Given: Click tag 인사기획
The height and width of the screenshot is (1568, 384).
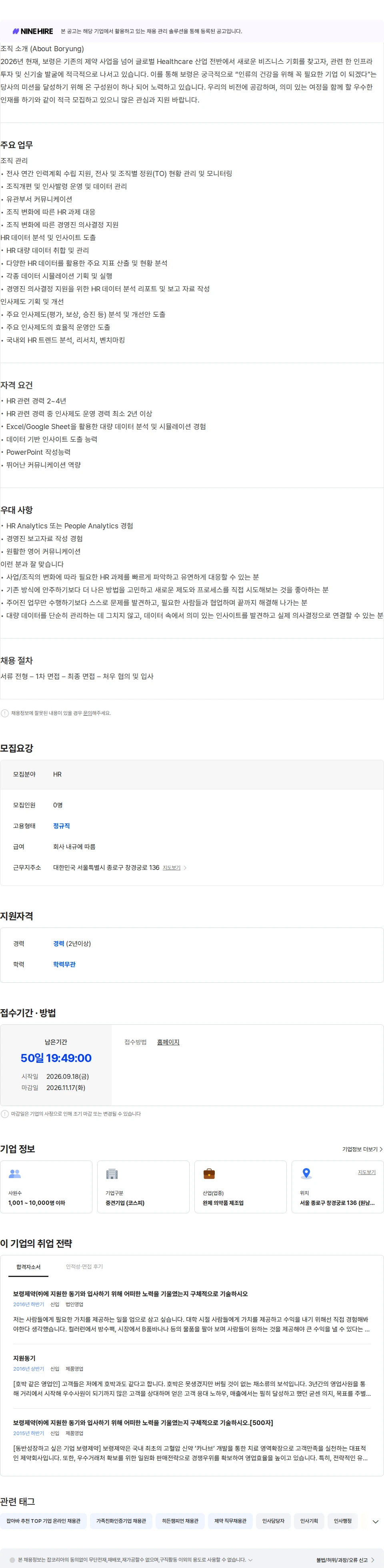Looking at the screenshot, I should coord(309,1521).
